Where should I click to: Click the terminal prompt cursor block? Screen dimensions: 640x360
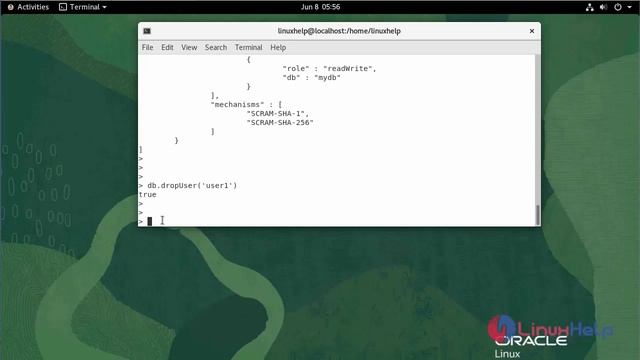click(x=150, y=221)
